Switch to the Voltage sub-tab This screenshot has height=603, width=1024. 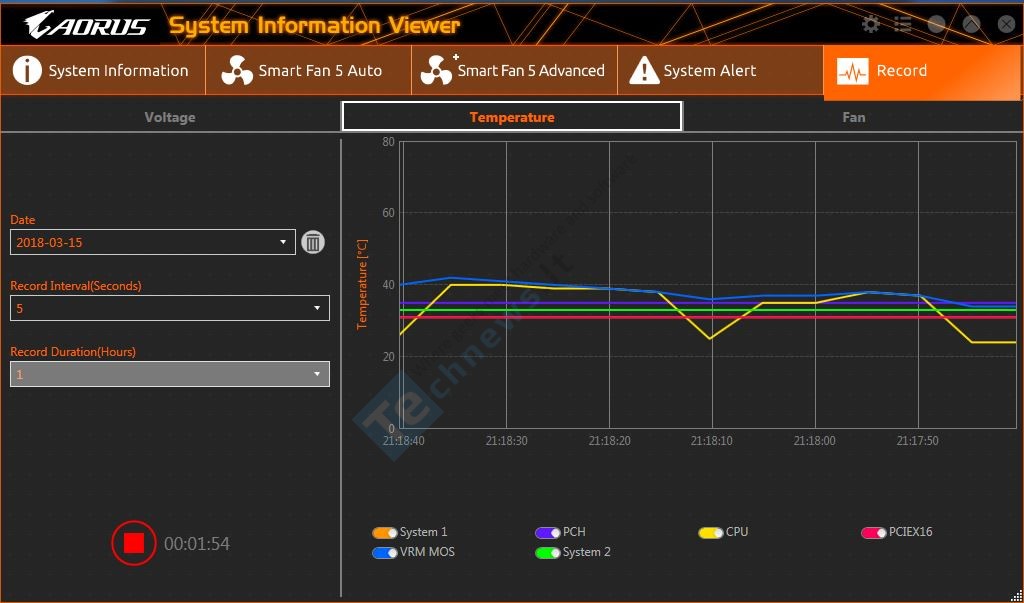(x=170, y=117)
